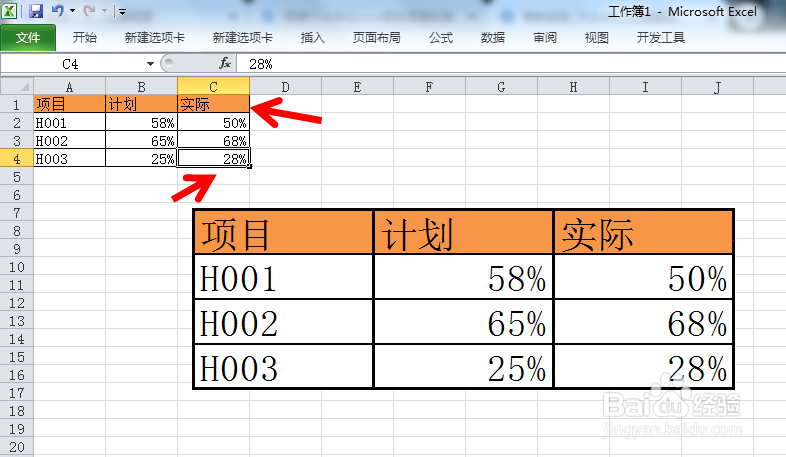Image resolution: width=786 pixels, height=457 pixels.
Task: Select column E header
Action: tap(357, 87)
